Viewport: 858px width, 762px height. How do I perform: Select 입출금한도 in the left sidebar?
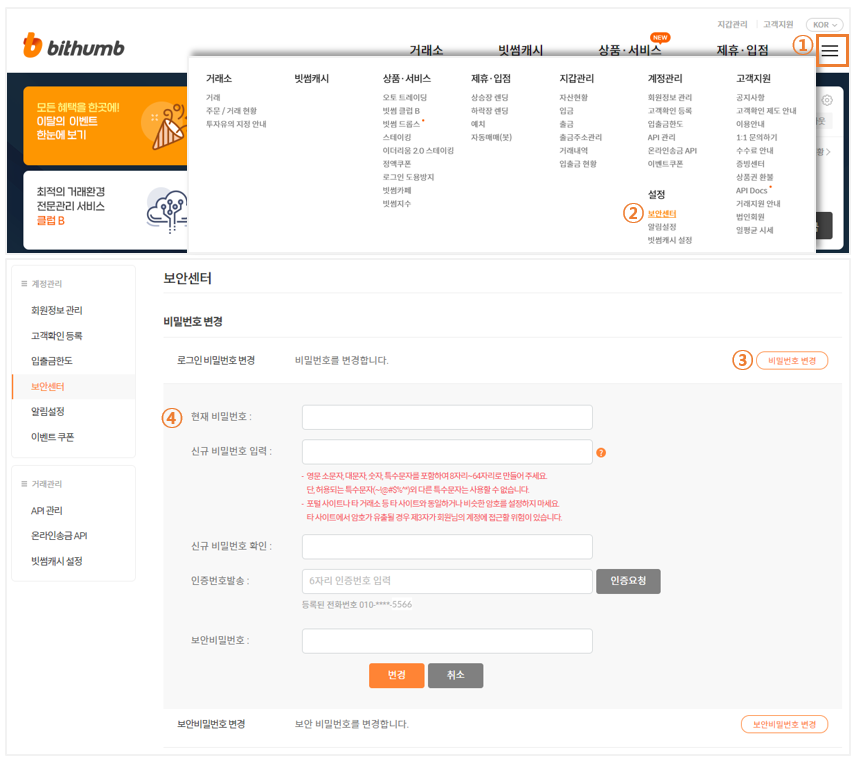[52, 361]
